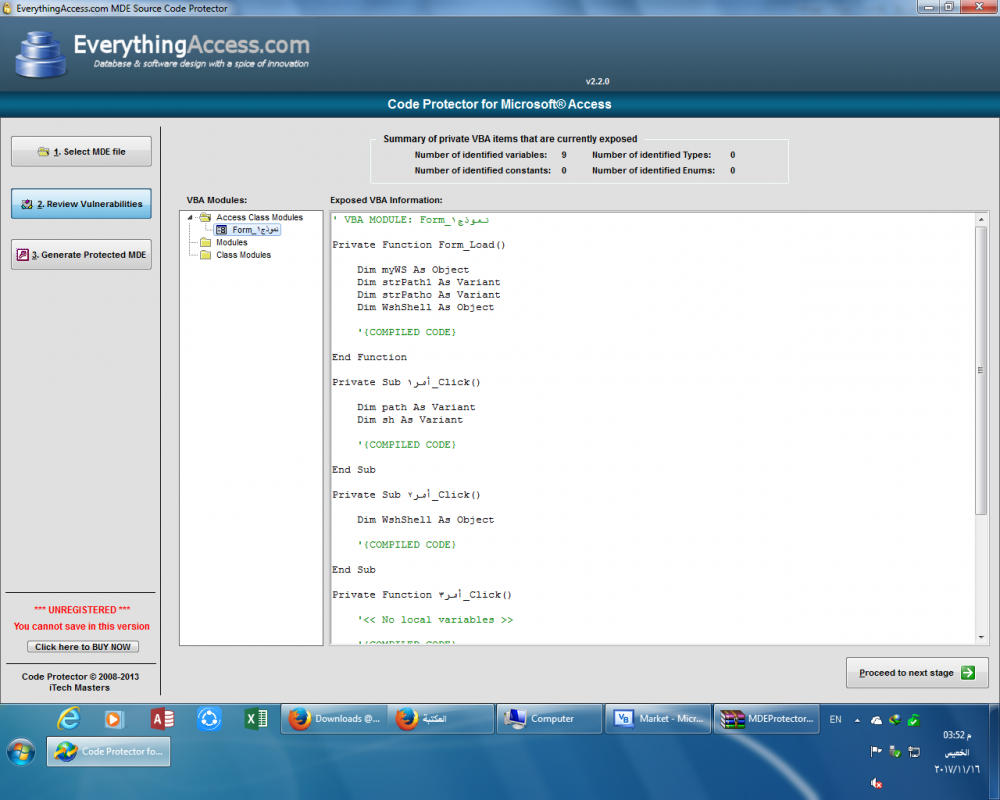Screen dimensions: 1000x800
Task: Select the Modules folder icon
Action: pyautogui.click(x=205, y=242)
